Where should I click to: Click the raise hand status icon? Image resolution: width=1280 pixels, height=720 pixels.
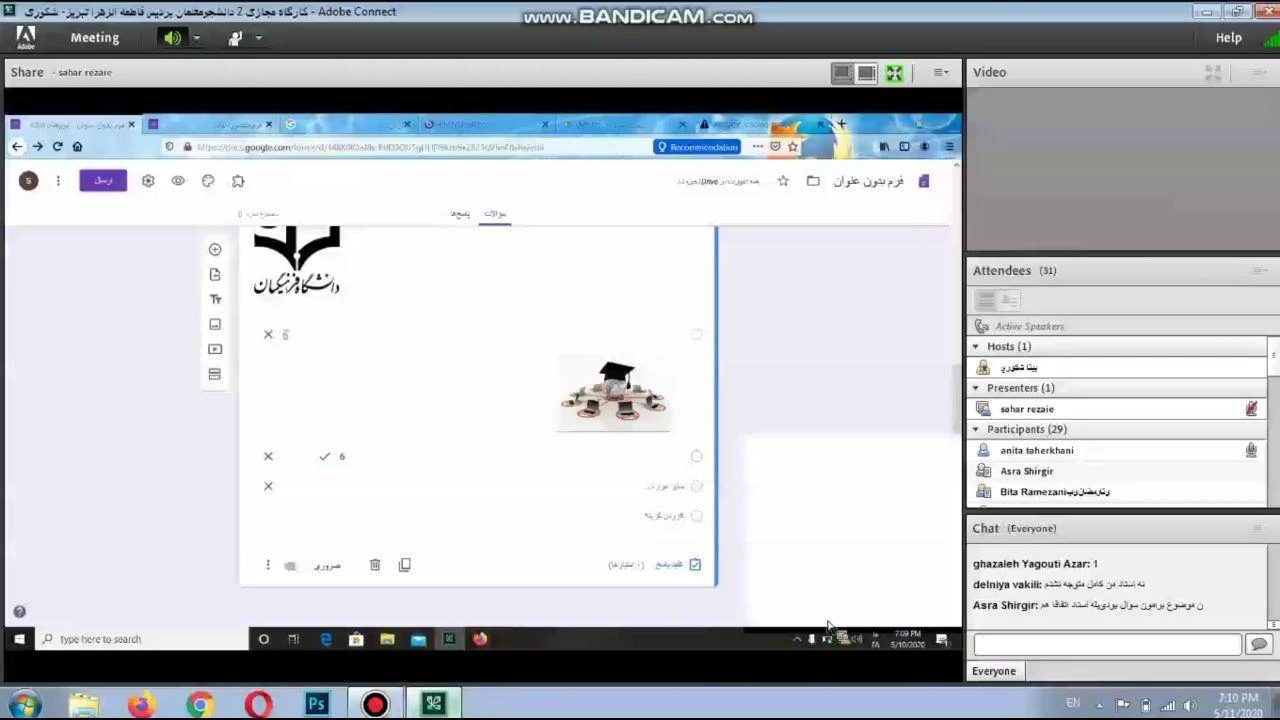pyautogui.click(x=235, y=38)
